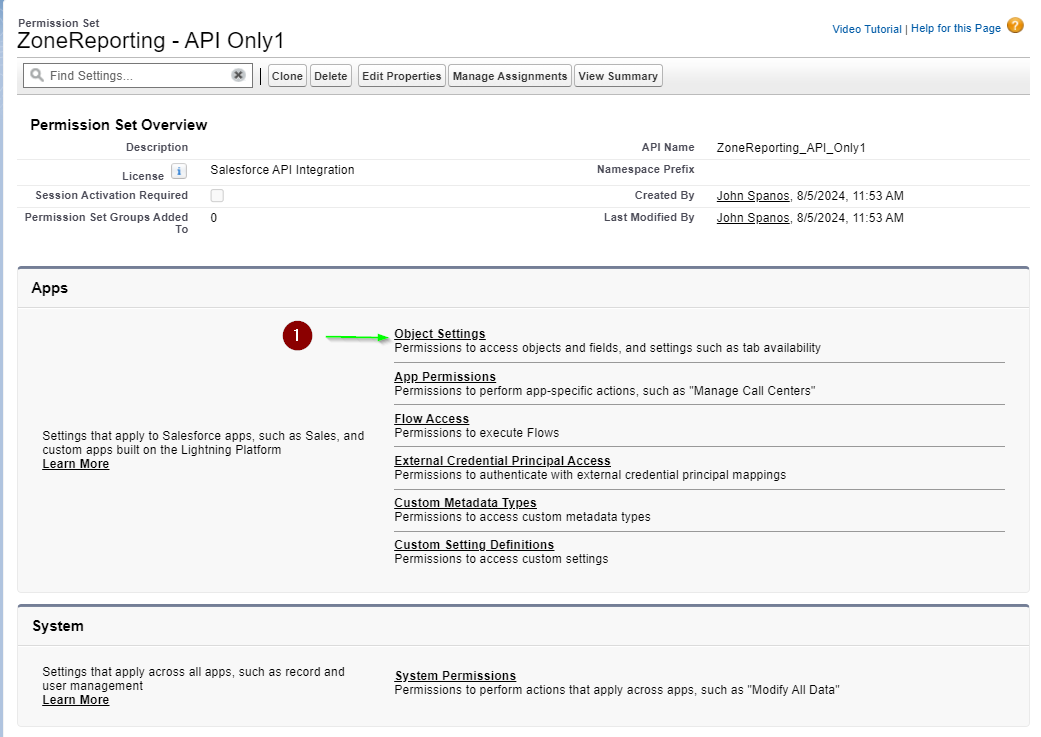This screenshot has width=1041, height=737.
Task: Click the System section heading
Action: (x=58, y=626)
